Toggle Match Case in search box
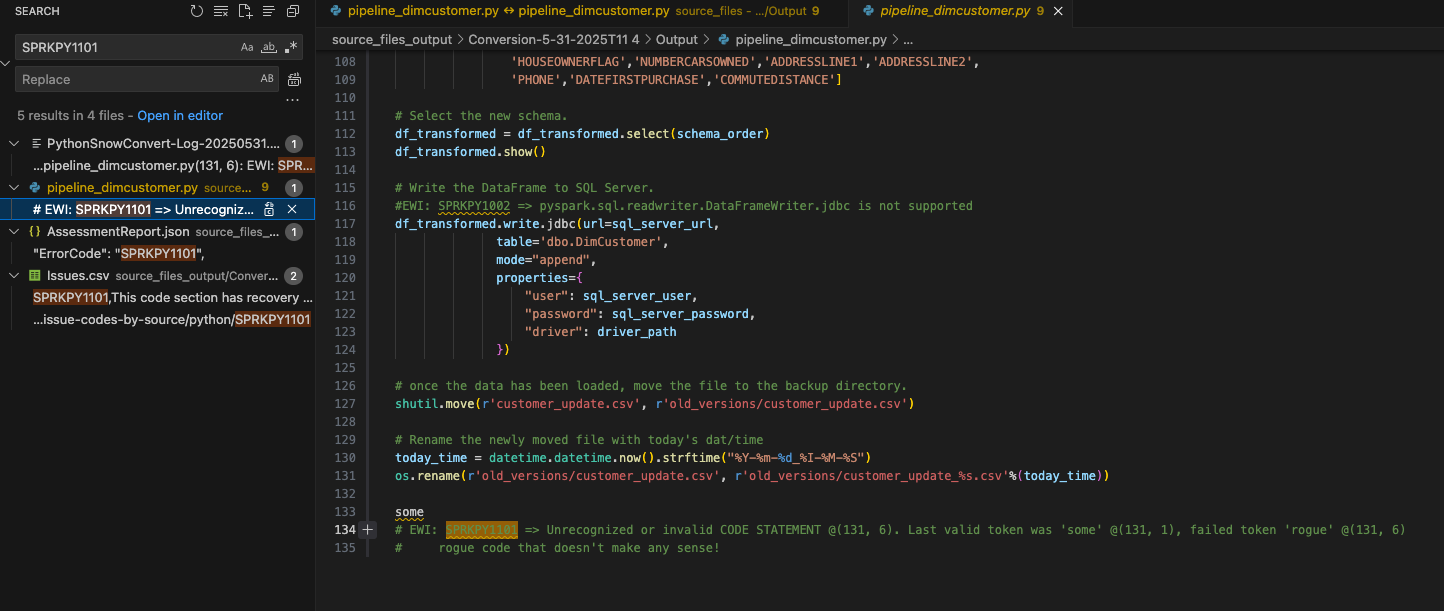Image resolution: width=1444 pixels, height=611 pixels. (x=247, y=47)
